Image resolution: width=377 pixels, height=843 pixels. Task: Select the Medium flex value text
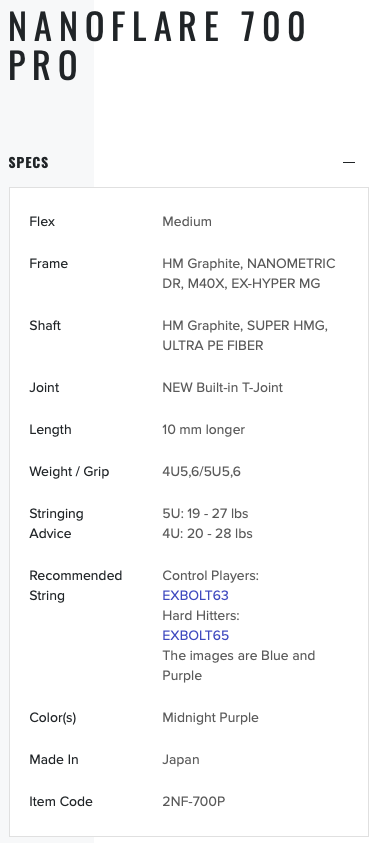tap(187, 222)
